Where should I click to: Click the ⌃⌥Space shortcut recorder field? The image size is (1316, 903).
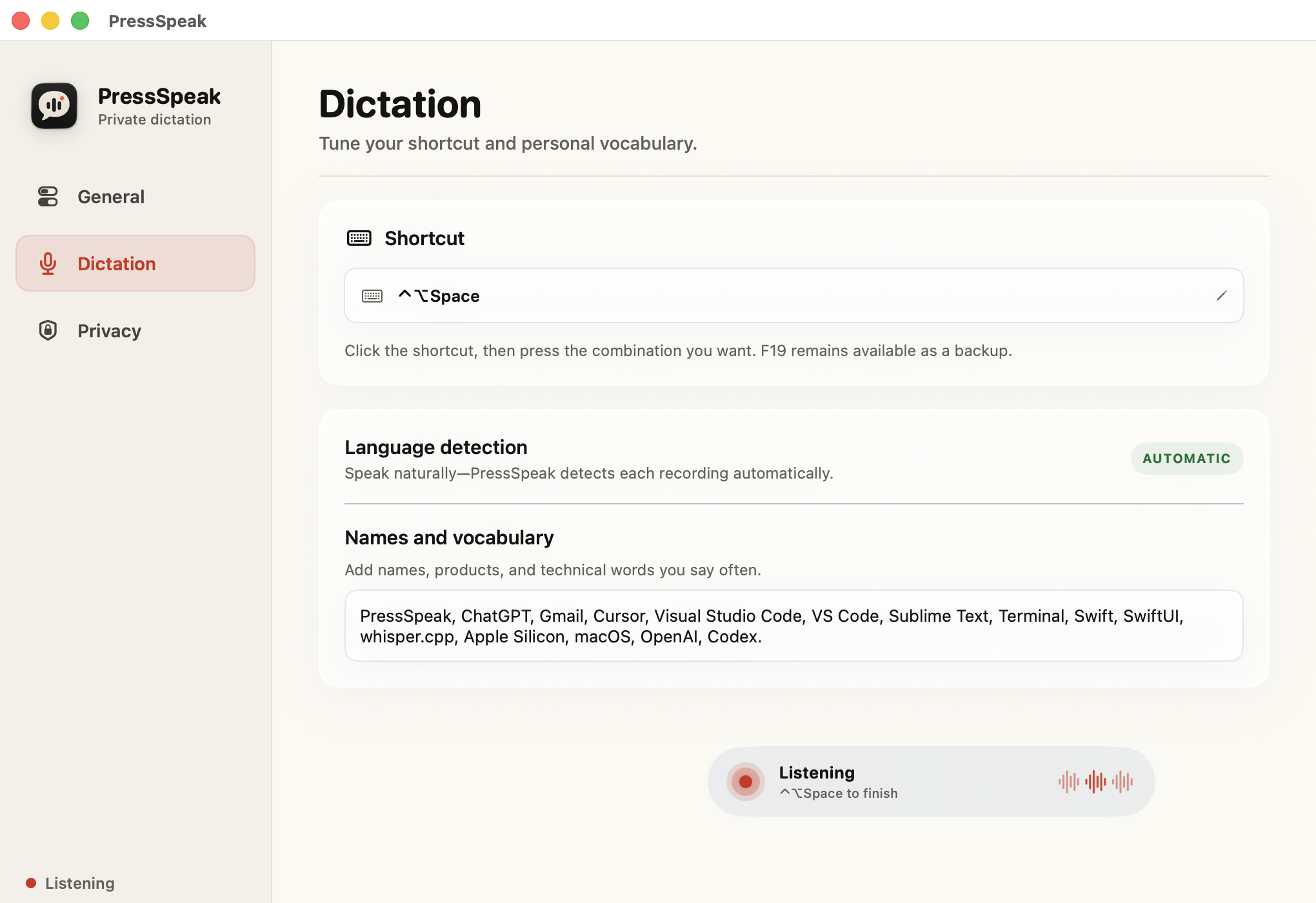tap(794, 295)
